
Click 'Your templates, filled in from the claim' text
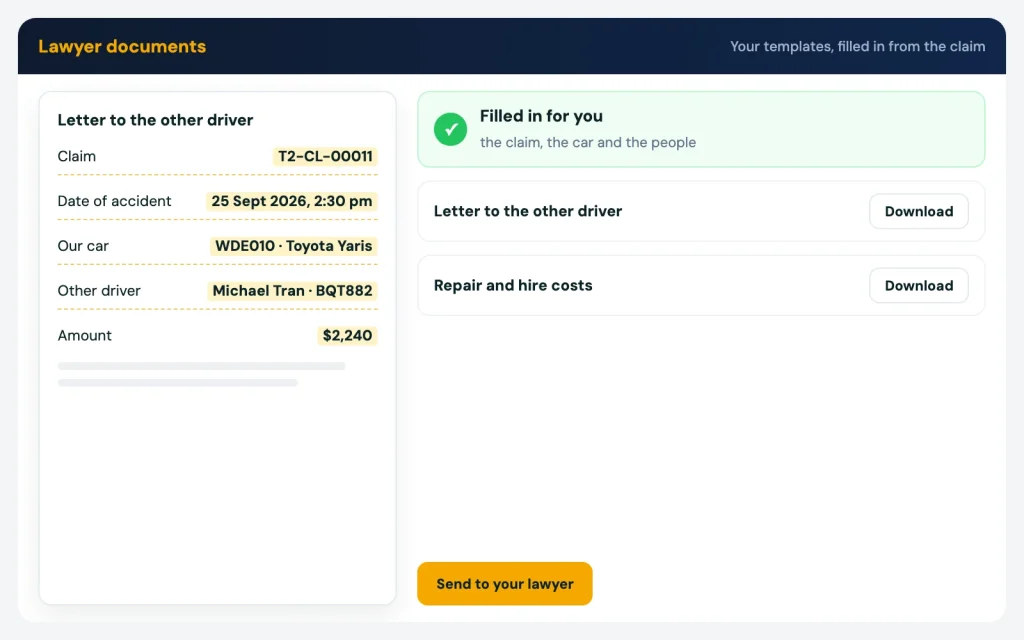[x=857, y=46]
